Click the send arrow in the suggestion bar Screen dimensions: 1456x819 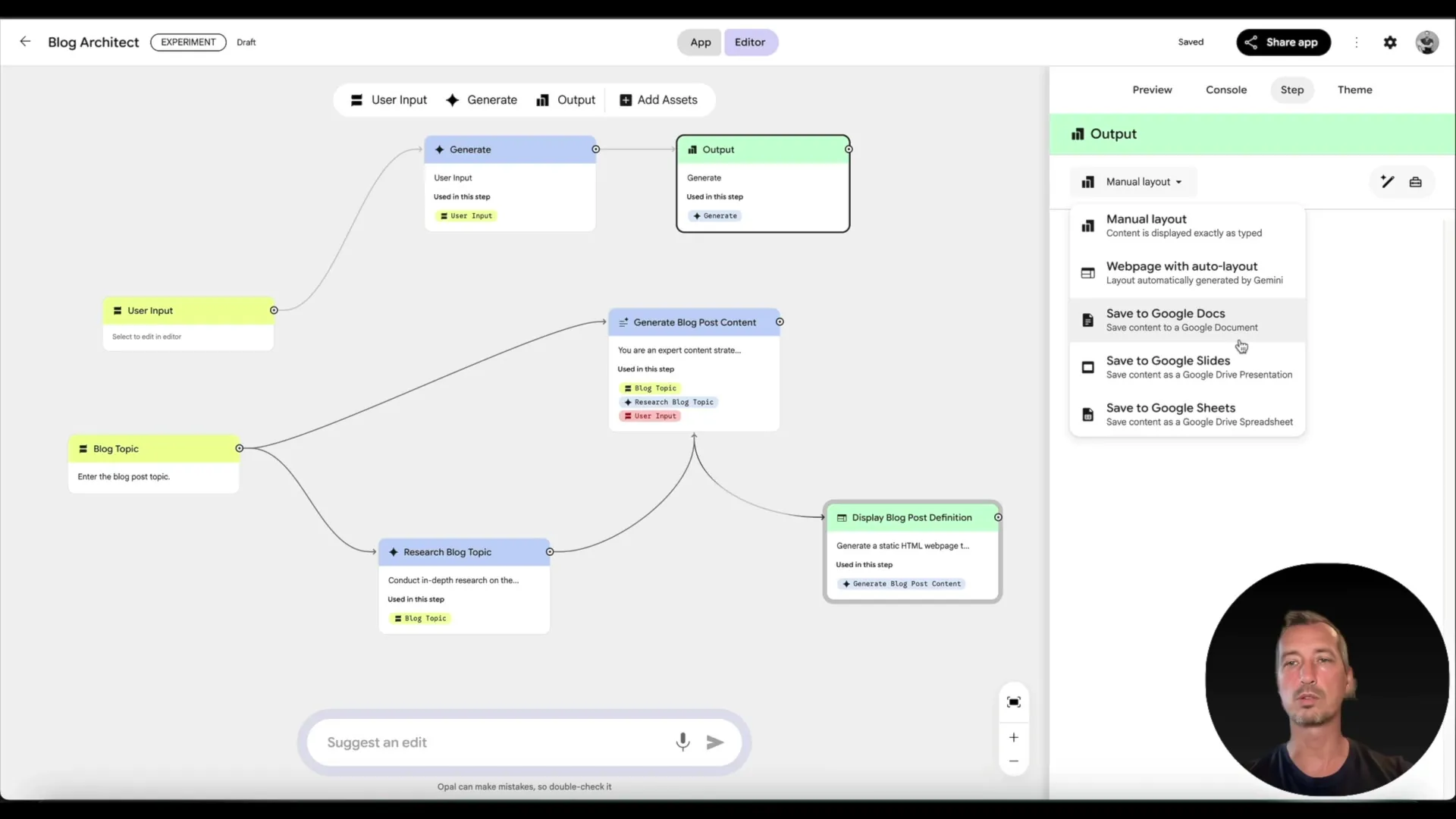coord(715,742)
